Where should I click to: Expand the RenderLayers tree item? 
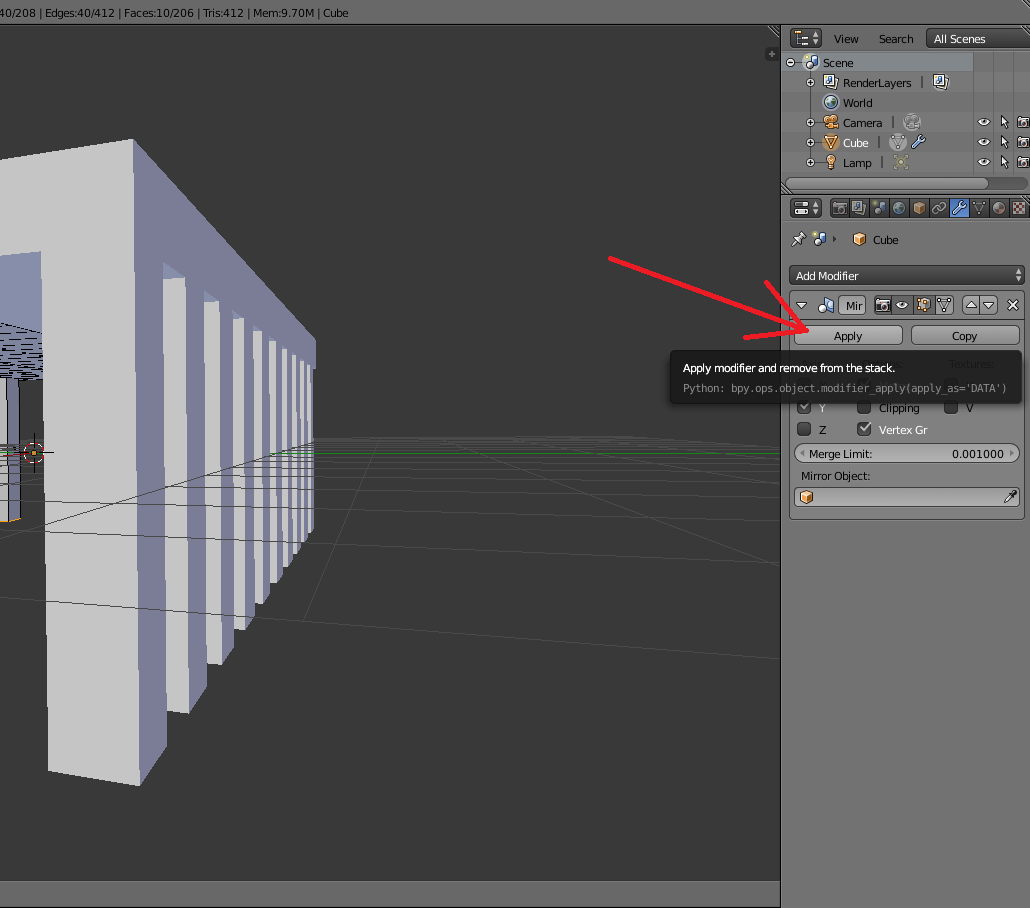[811, 83]
